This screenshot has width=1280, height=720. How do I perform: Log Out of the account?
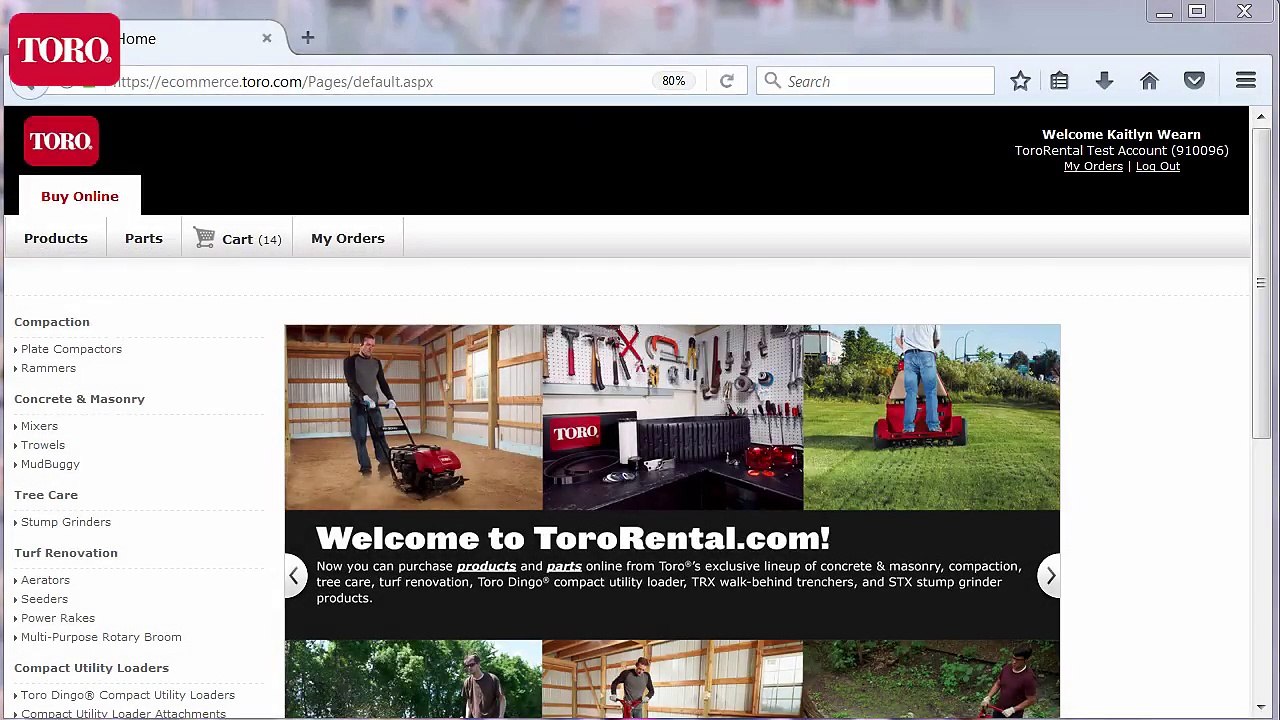point(1158,166)
